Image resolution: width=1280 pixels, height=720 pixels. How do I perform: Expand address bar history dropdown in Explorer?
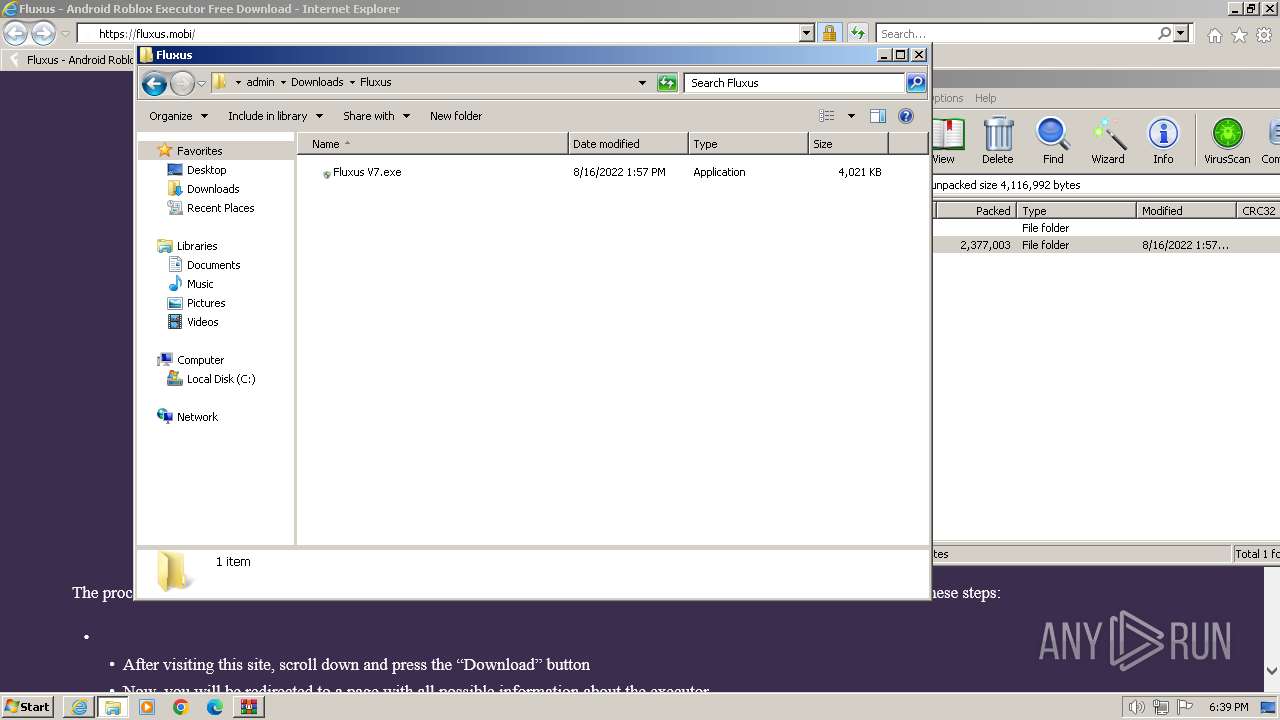[x=642, y=83]
